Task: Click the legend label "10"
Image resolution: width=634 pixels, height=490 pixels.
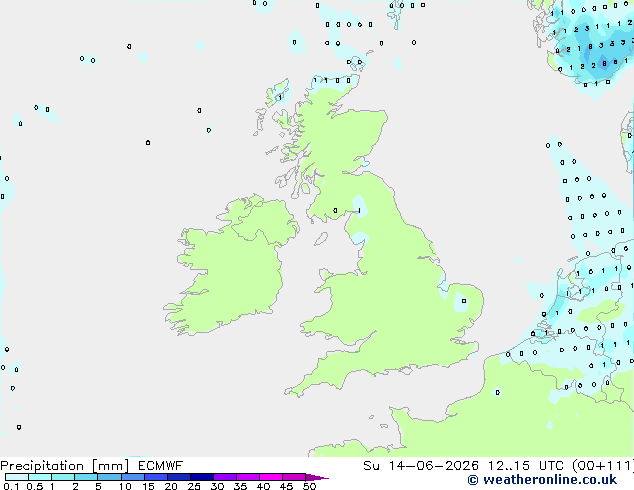Action: (x=125, y=486)
